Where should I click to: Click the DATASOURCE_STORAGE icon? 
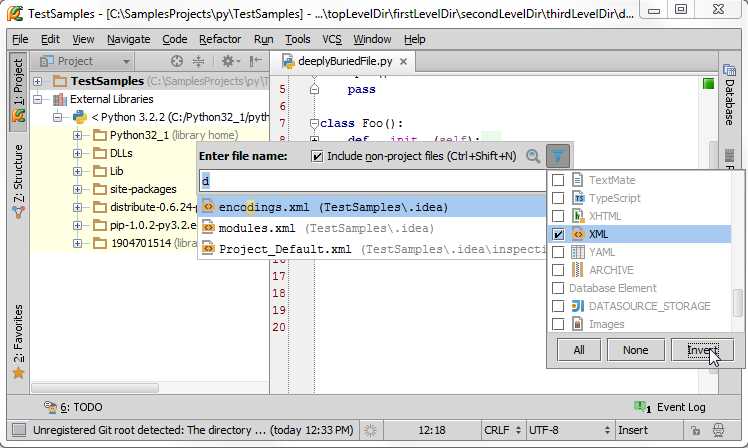pyautogui.click(x=578, y=306)
